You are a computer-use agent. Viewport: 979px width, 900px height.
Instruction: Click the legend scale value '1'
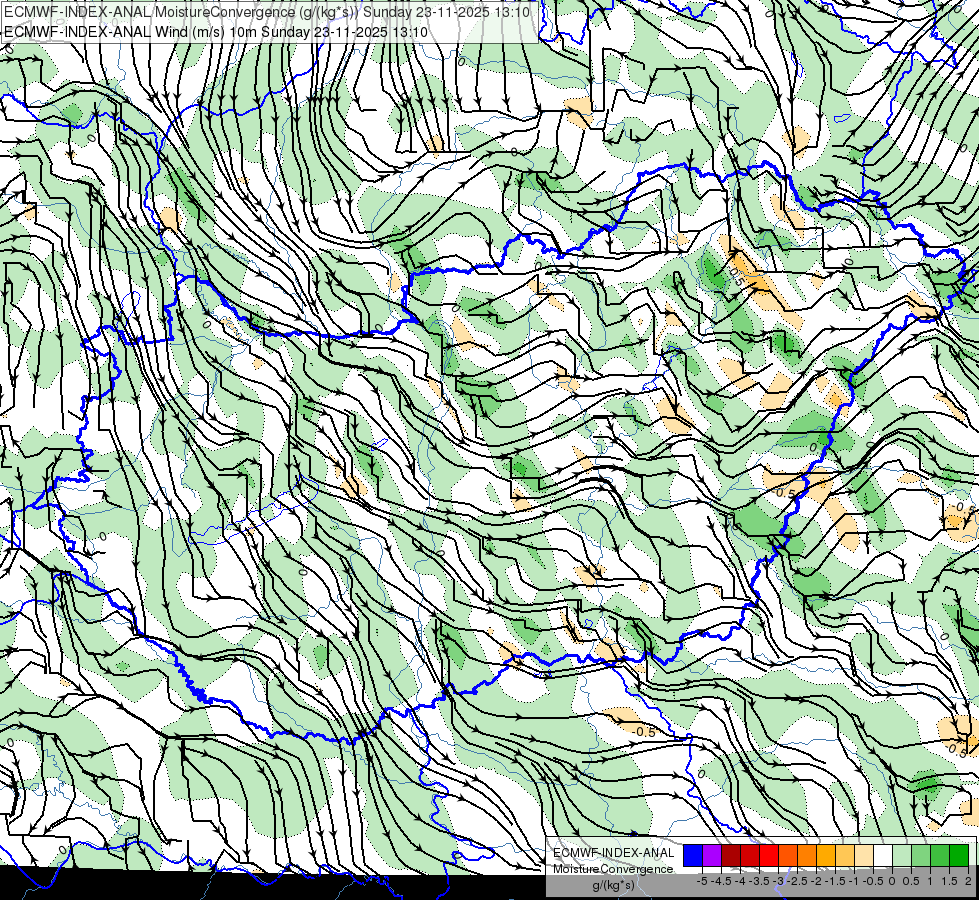point(930,881)
